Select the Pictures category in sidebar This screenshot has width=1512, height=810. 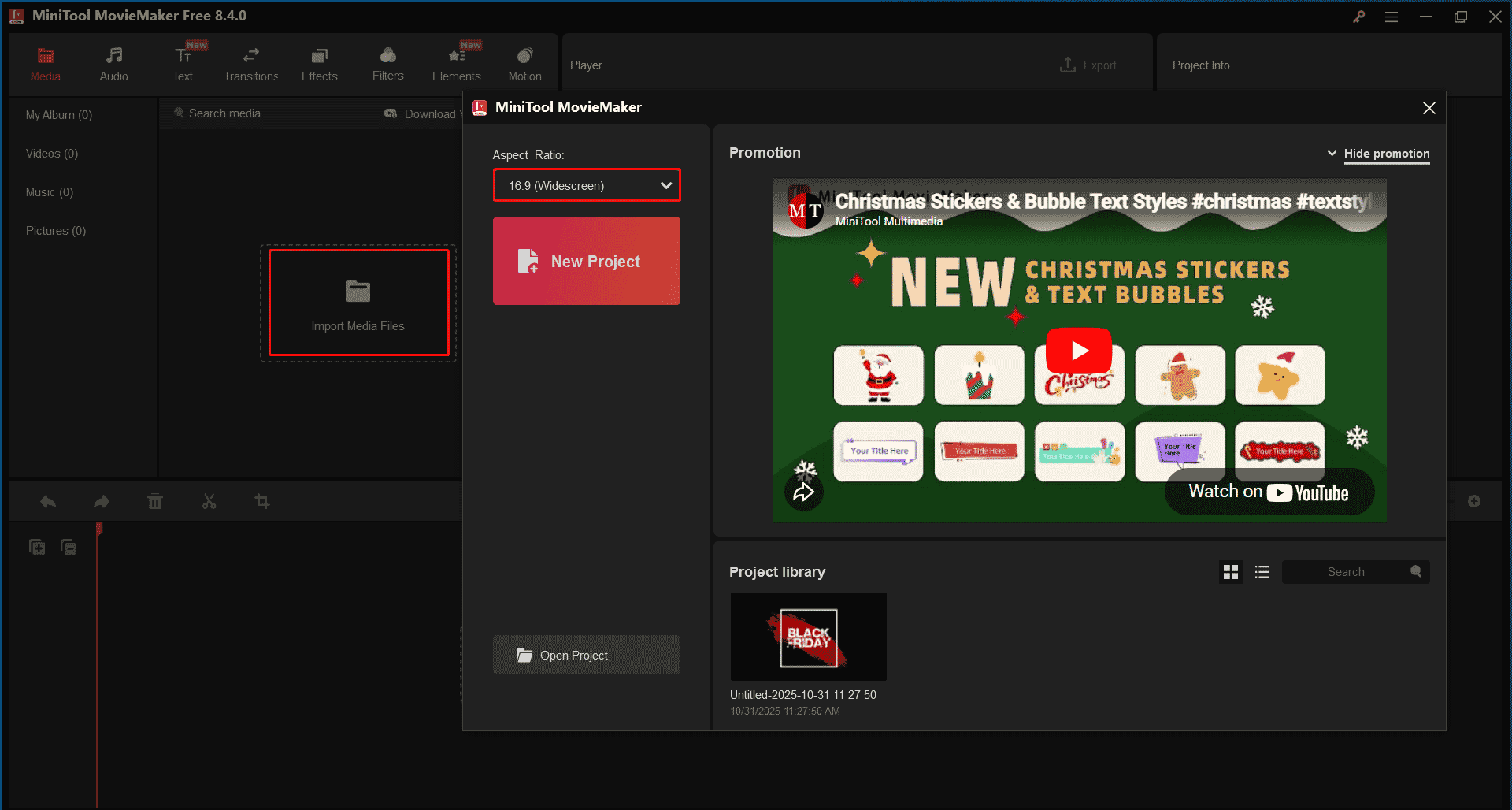(55, 230)
